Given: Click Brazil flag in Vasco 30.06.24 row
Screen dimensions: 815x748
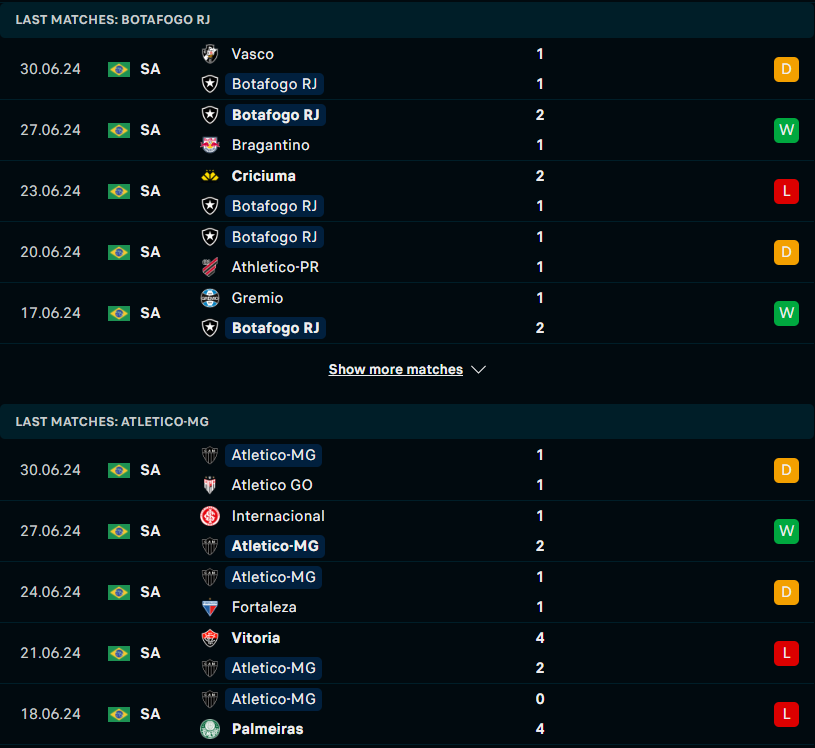Looking at the screenshot, I should pos(119,69).
